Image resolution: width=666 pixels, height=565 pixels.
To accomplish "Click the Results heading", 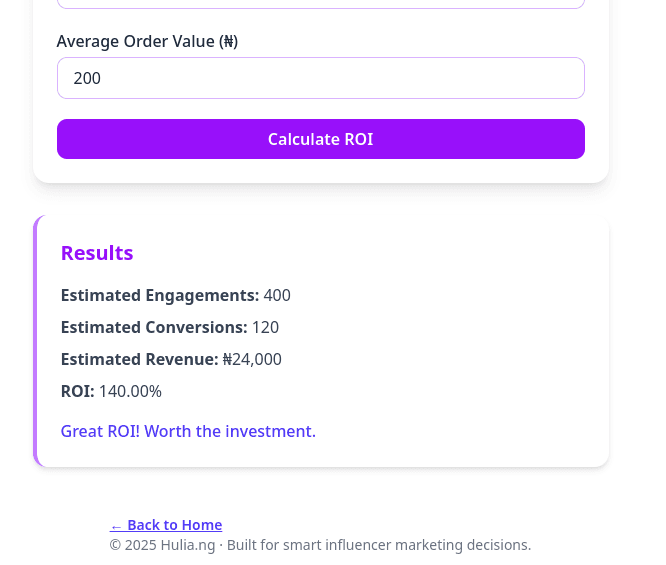I will pos(97,253).
